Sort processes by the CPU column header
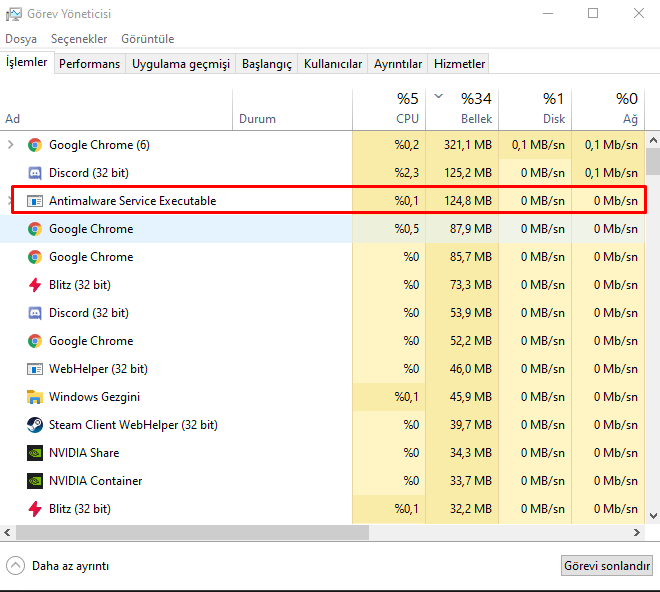The width and height of the screenshot is (660, 592). [389, 108]
